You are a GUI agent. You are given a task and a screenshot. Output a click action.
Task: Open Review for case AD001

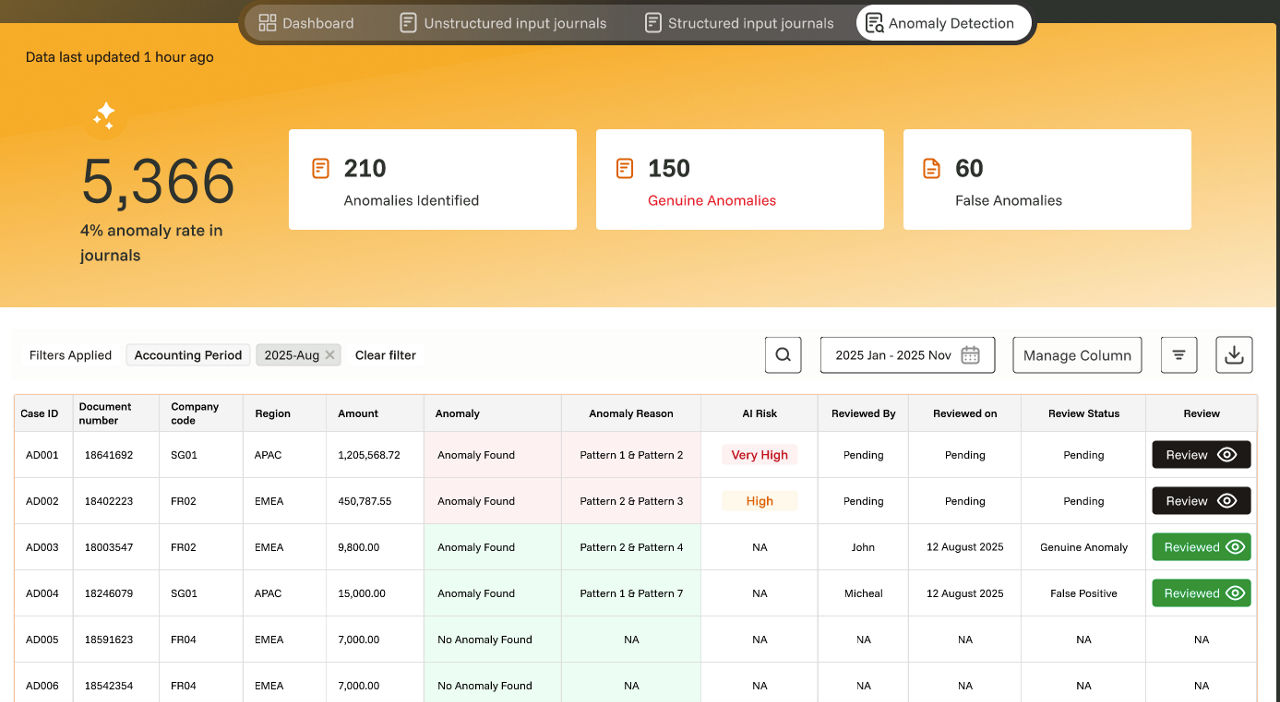point(1201,455)
